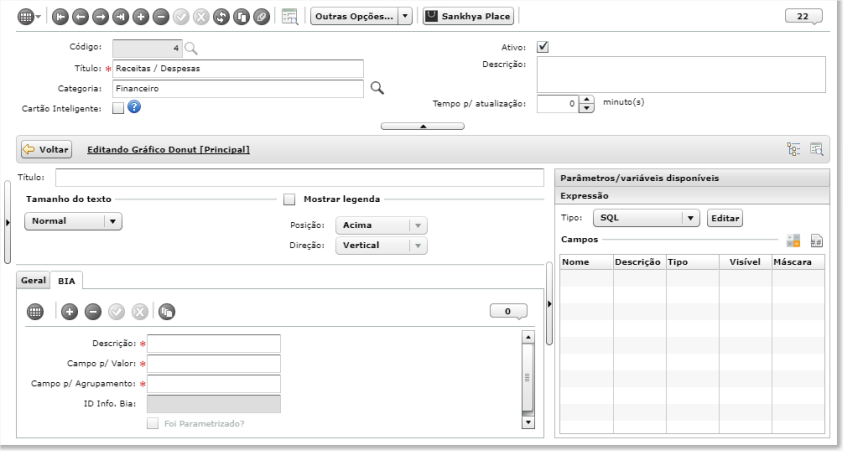Open Tamanho do texto Normal dropdown
Viewport: 843px width, 451px height.
point(73,221)
